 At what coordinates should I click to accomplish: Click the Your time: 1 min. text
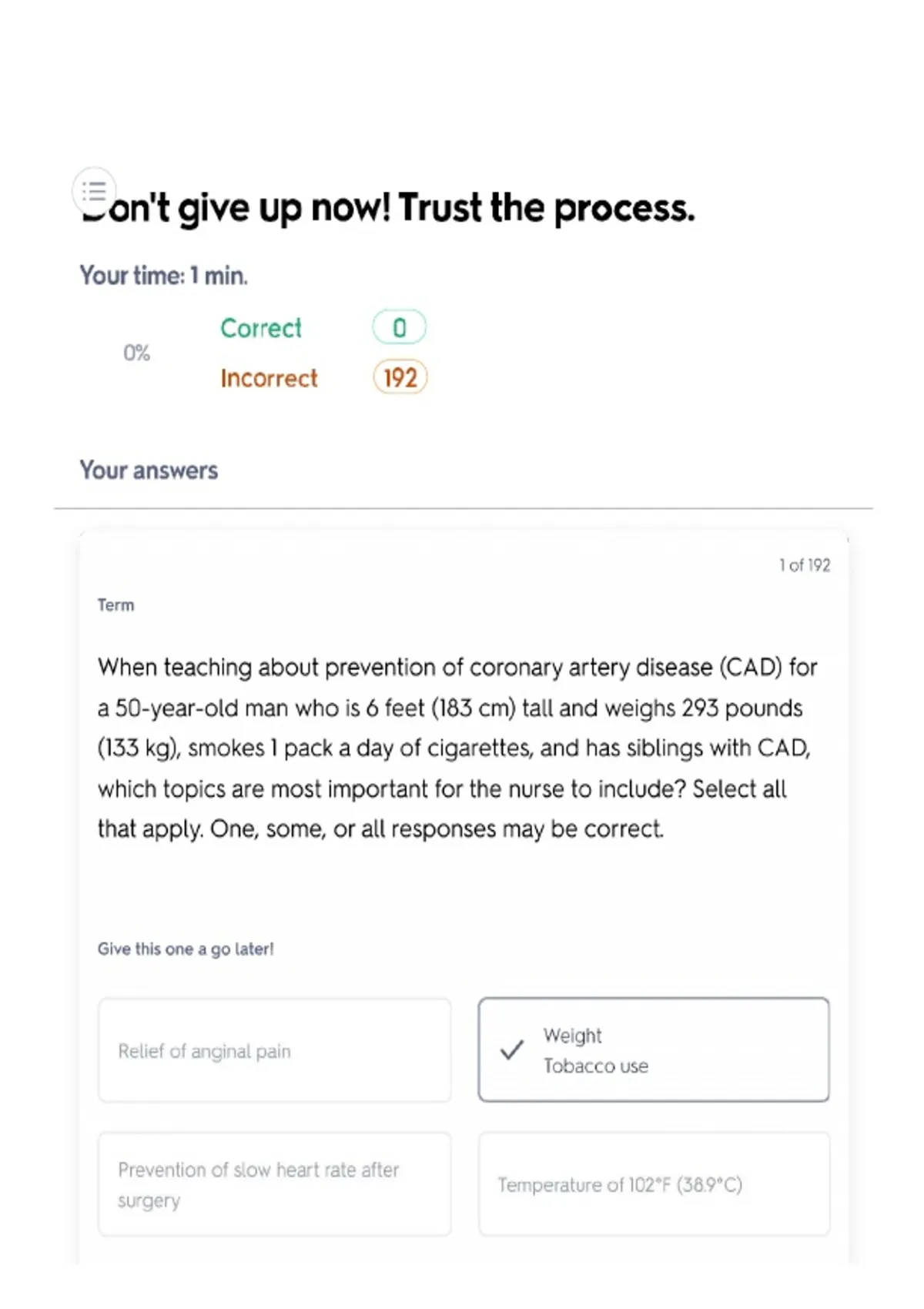point(163,276)
